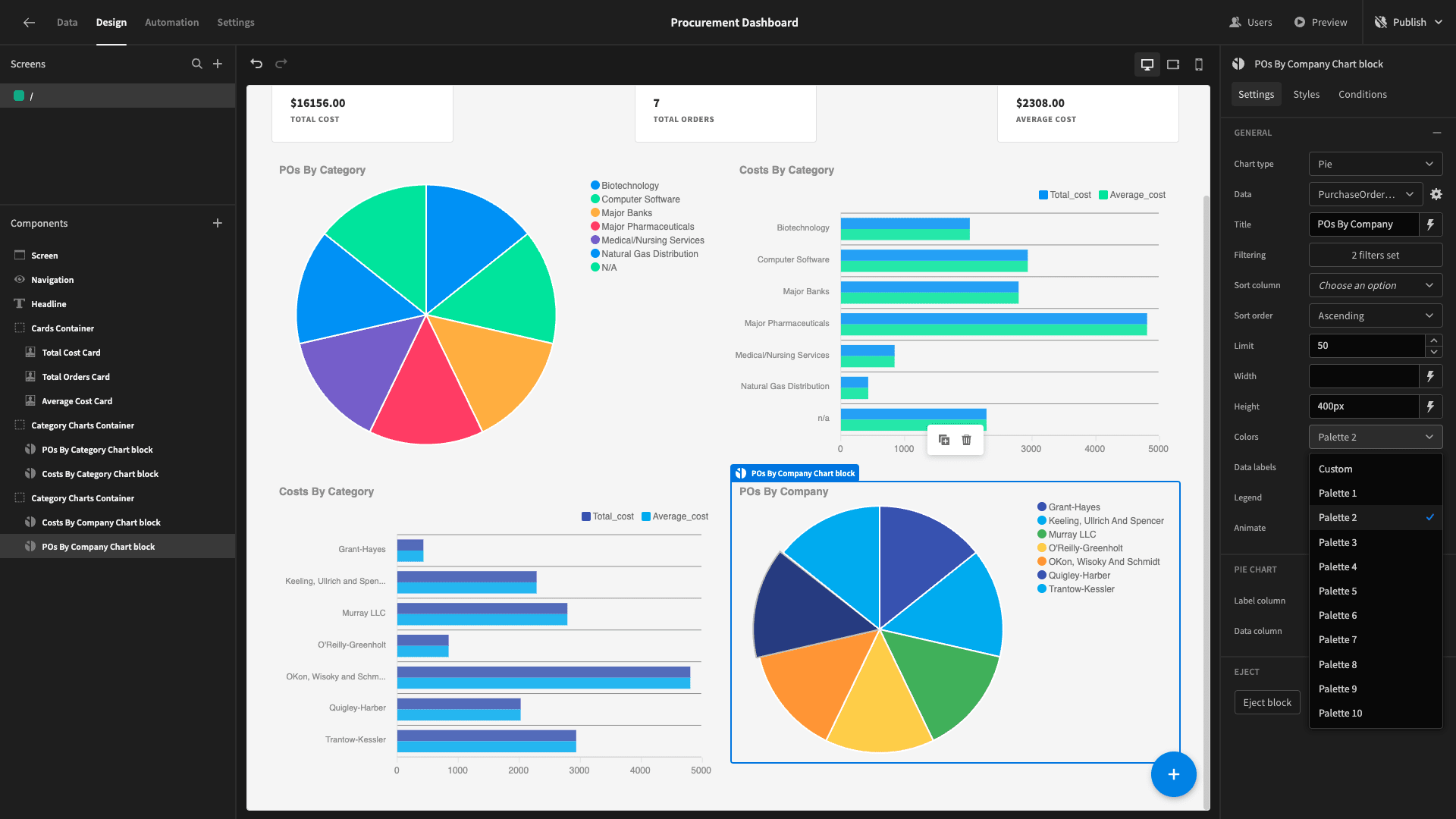Image resolution: width=1456 pixels, height=819 pixels.
Task: Duplicate the selected chart block icon
Action: click(x=944, y=440)
